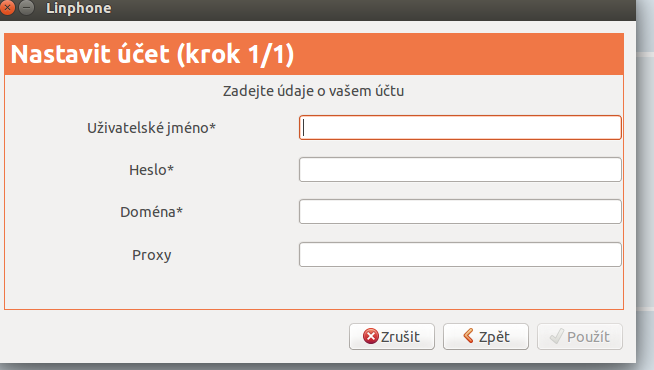Click the red X icon on Zrušit
Screen dimensions: 654x370
tap(370, 336)
